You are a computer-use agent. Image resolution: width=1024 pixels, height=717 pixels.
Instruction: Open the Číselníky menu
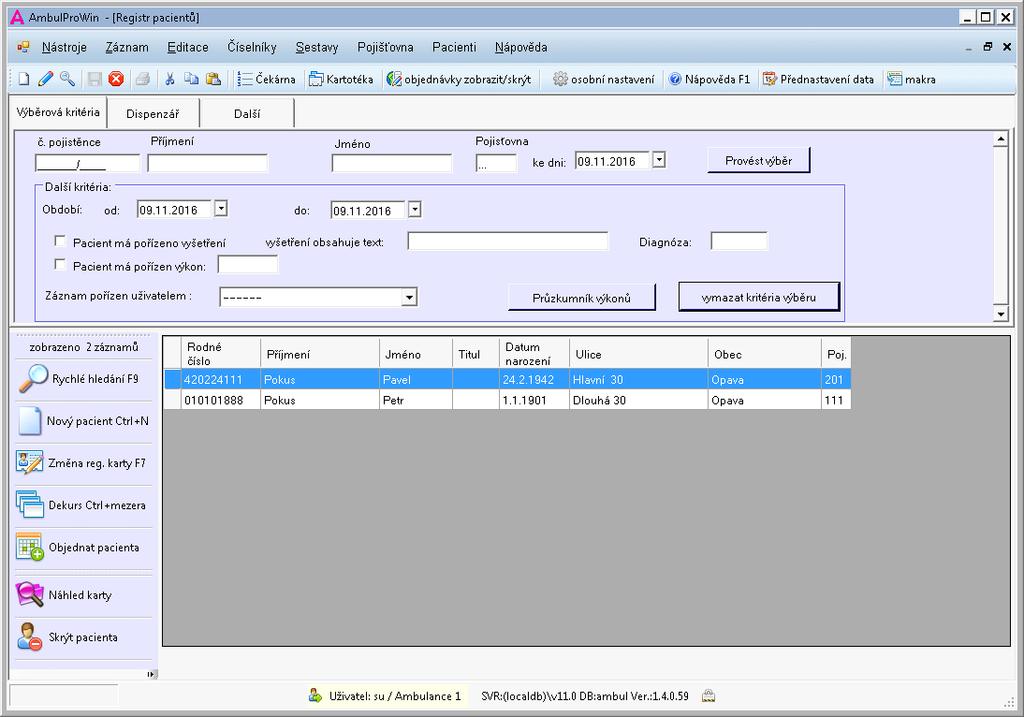coord(251,47)
